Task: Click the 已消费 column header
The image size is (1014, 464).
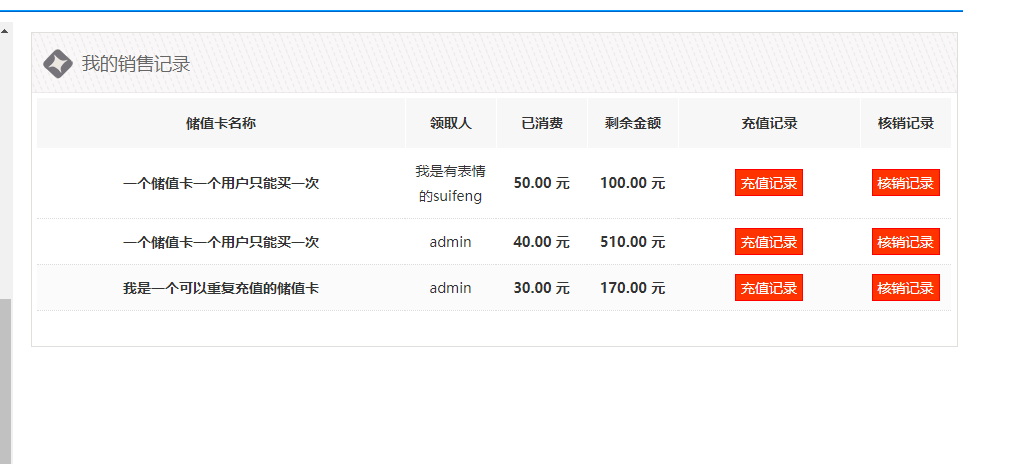Action: point(541,124)
